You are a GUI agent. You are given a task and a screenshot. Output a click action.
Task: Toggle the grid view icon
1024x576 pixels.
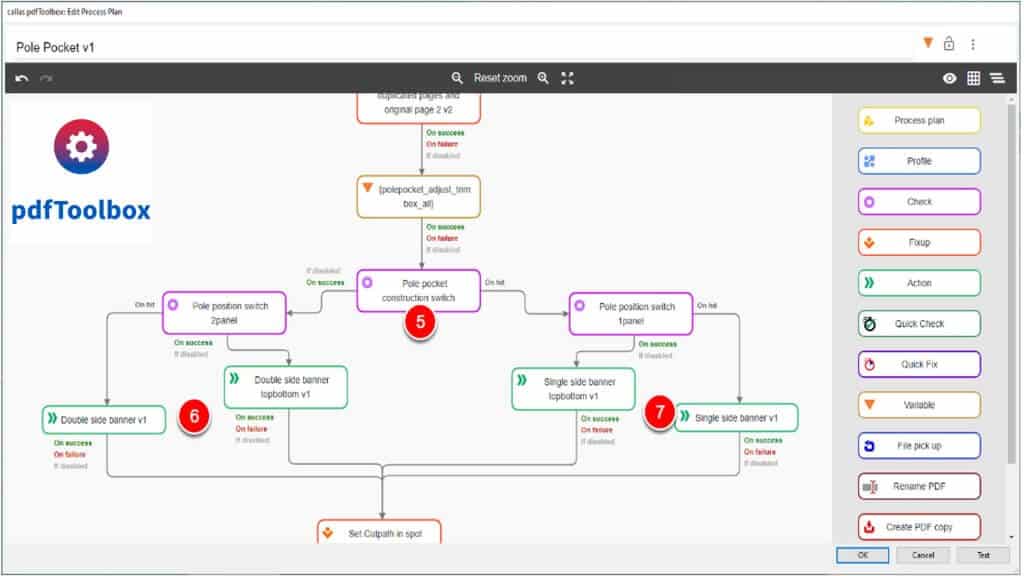coord(973,78)
